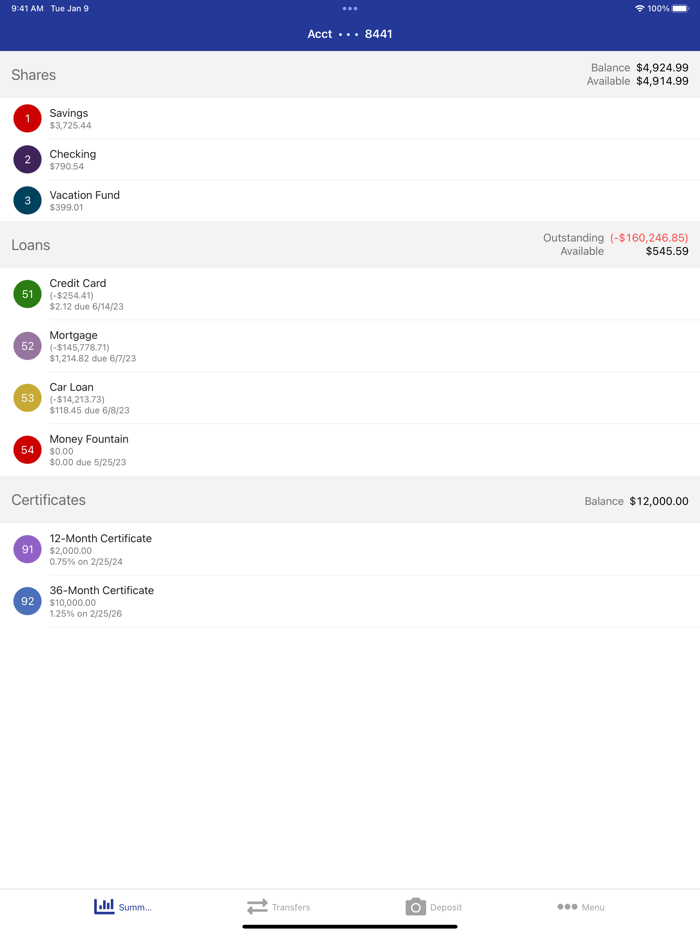The height and width of the screenshot is (934, 700).
Task: View the Checking account row
Action: coord(350,160)
